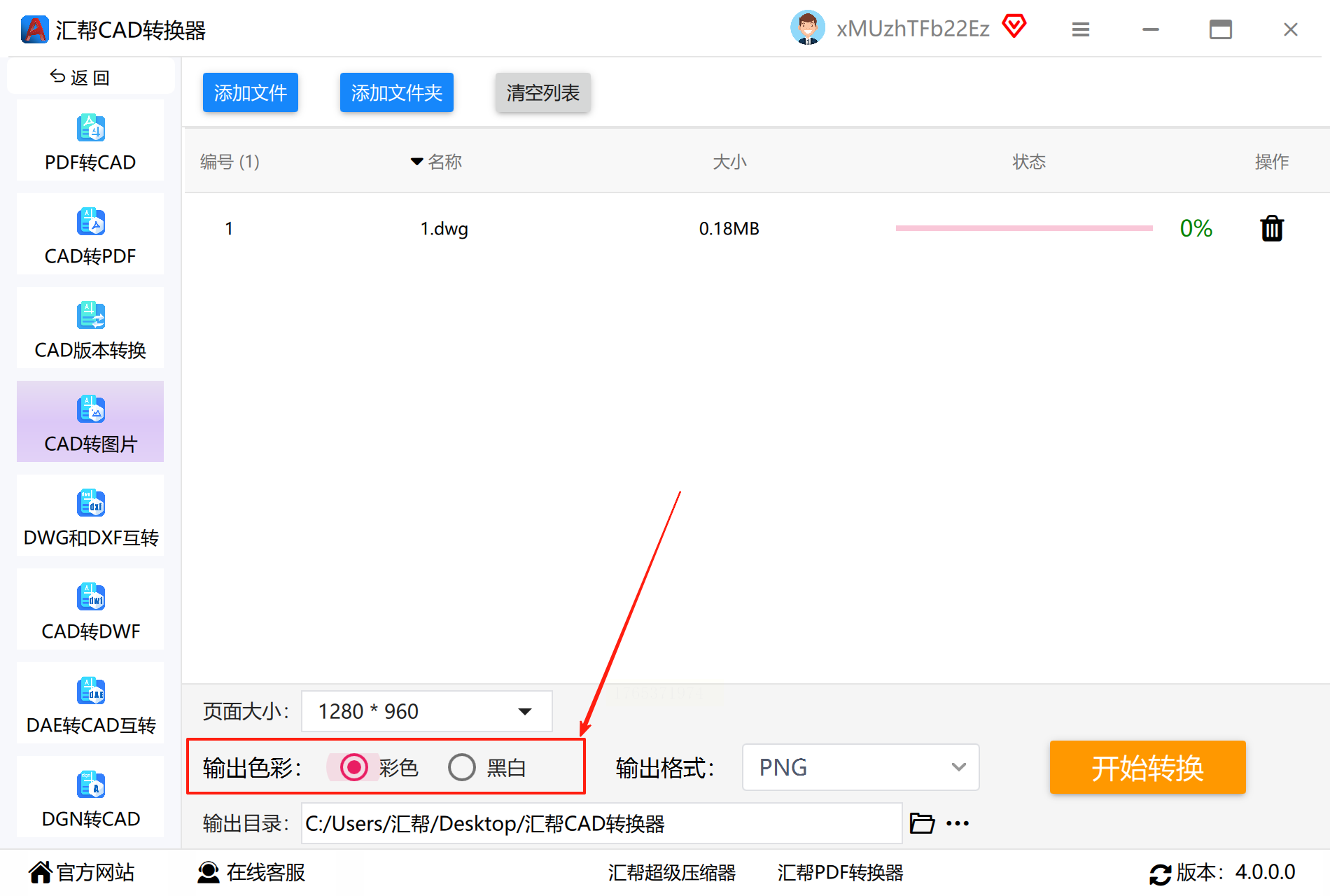Click the 添加文件 button
The height and width of the screenshot is (896, 1330).
(251, 92)
